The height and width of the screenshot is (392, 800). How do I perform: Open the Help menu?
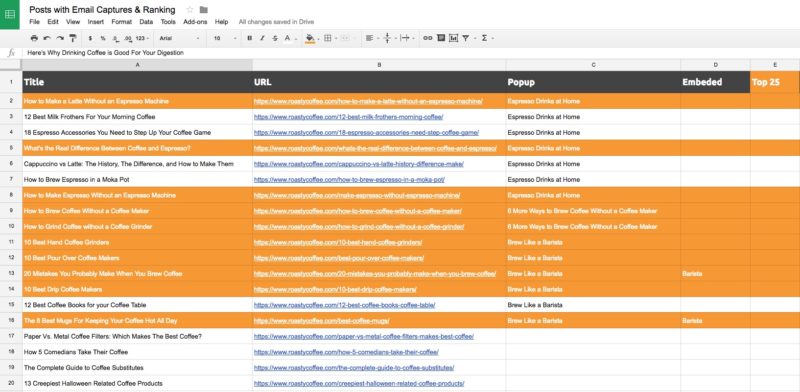[x=221, y=22]
